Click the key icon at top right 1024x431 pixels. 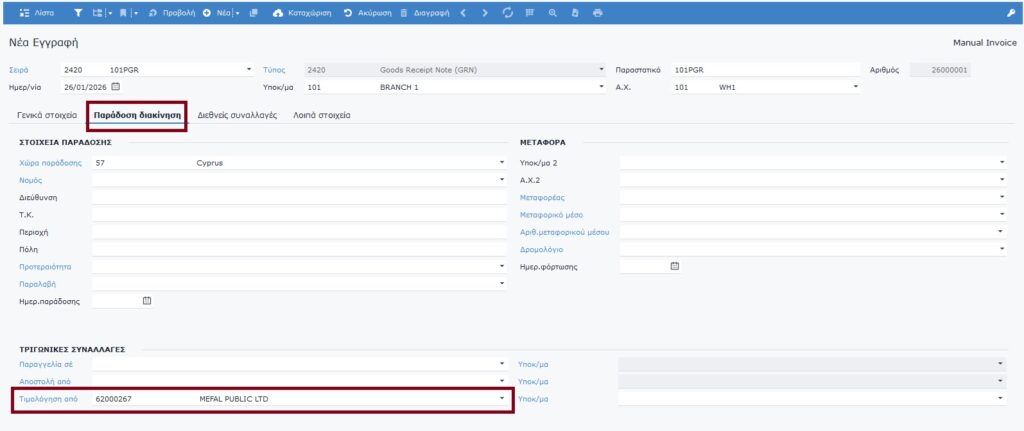1010,13
